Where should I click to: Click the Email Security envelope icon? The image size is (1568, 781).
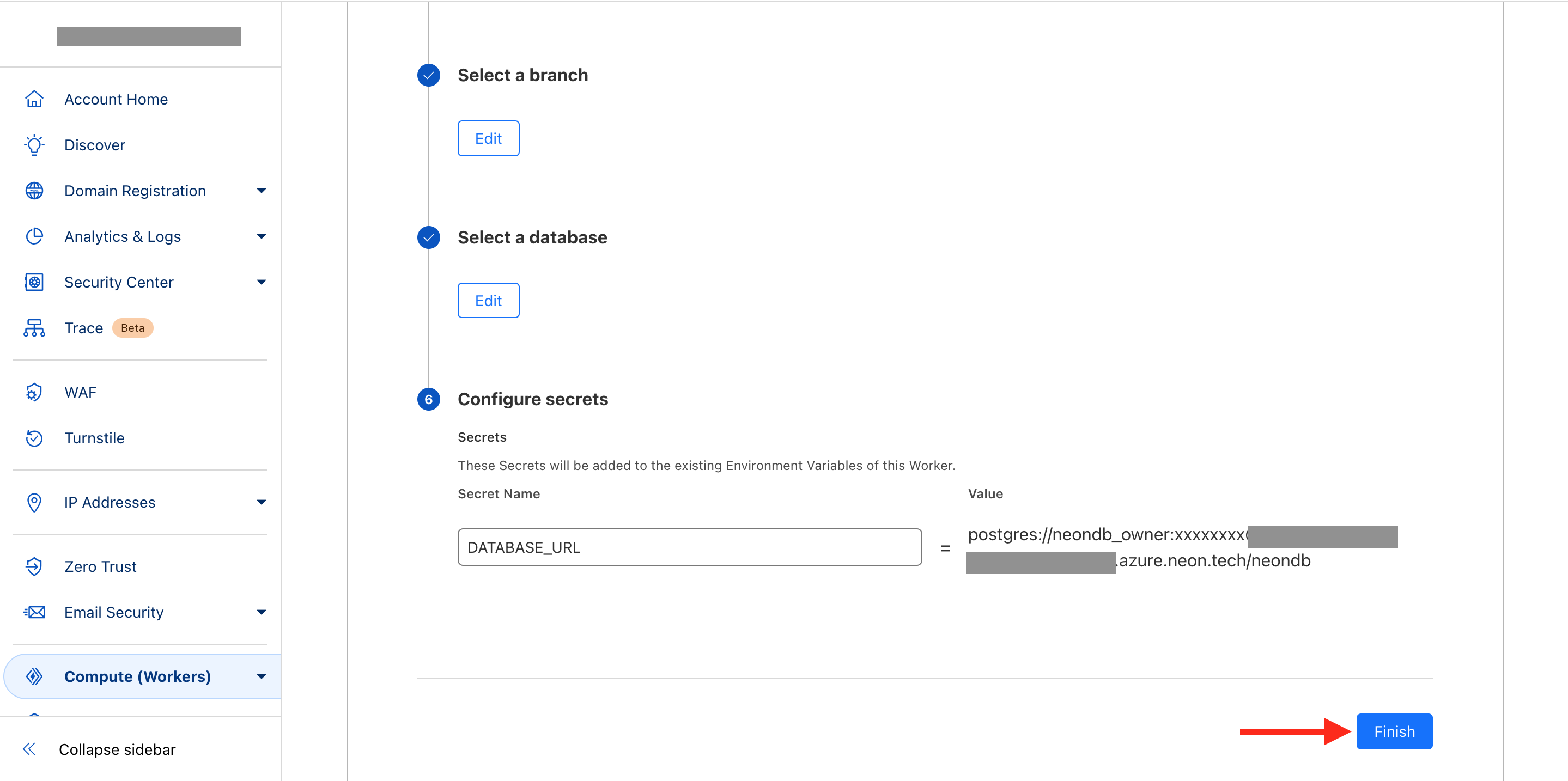click(x=34, y=612)
